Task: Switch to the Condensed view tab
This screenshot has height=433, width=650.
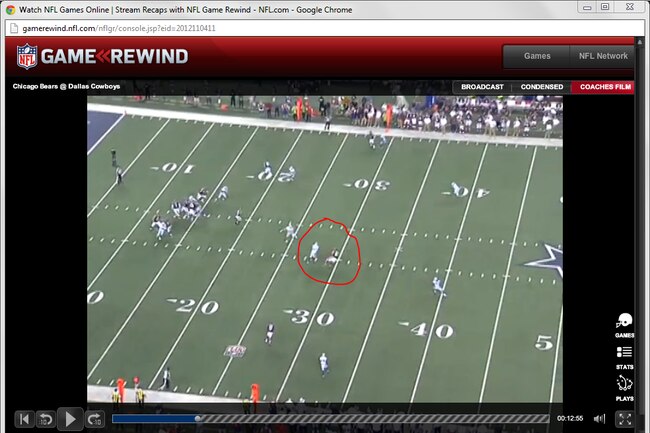Action: pyautogui.click(x=542, y=87)
